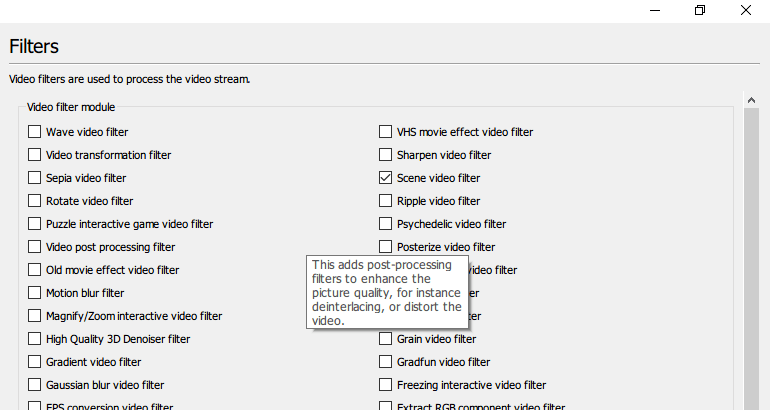Click the scrollbar up arrow
Viewport: 770px width, 410px height.
[x=751, y=100]
